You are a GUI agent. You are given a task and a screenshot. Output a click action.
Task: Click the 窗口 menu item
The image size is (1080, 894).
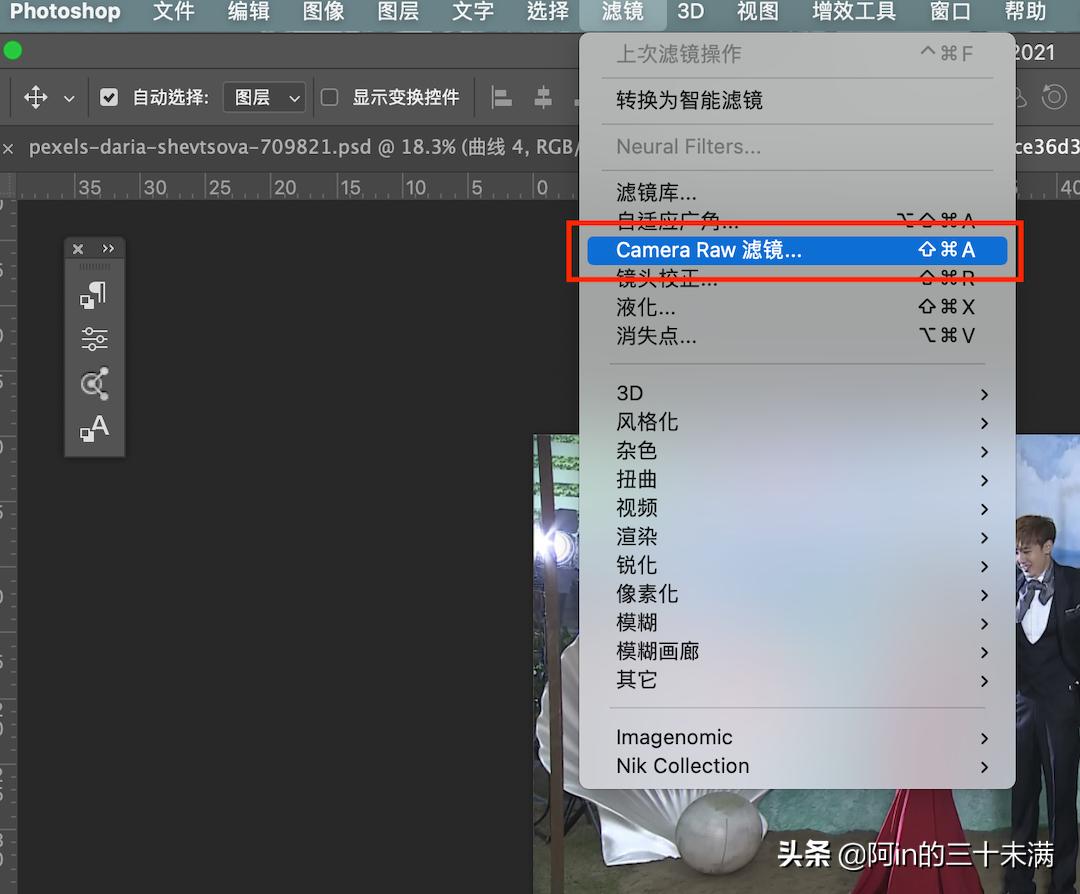[x=949, y=12]
